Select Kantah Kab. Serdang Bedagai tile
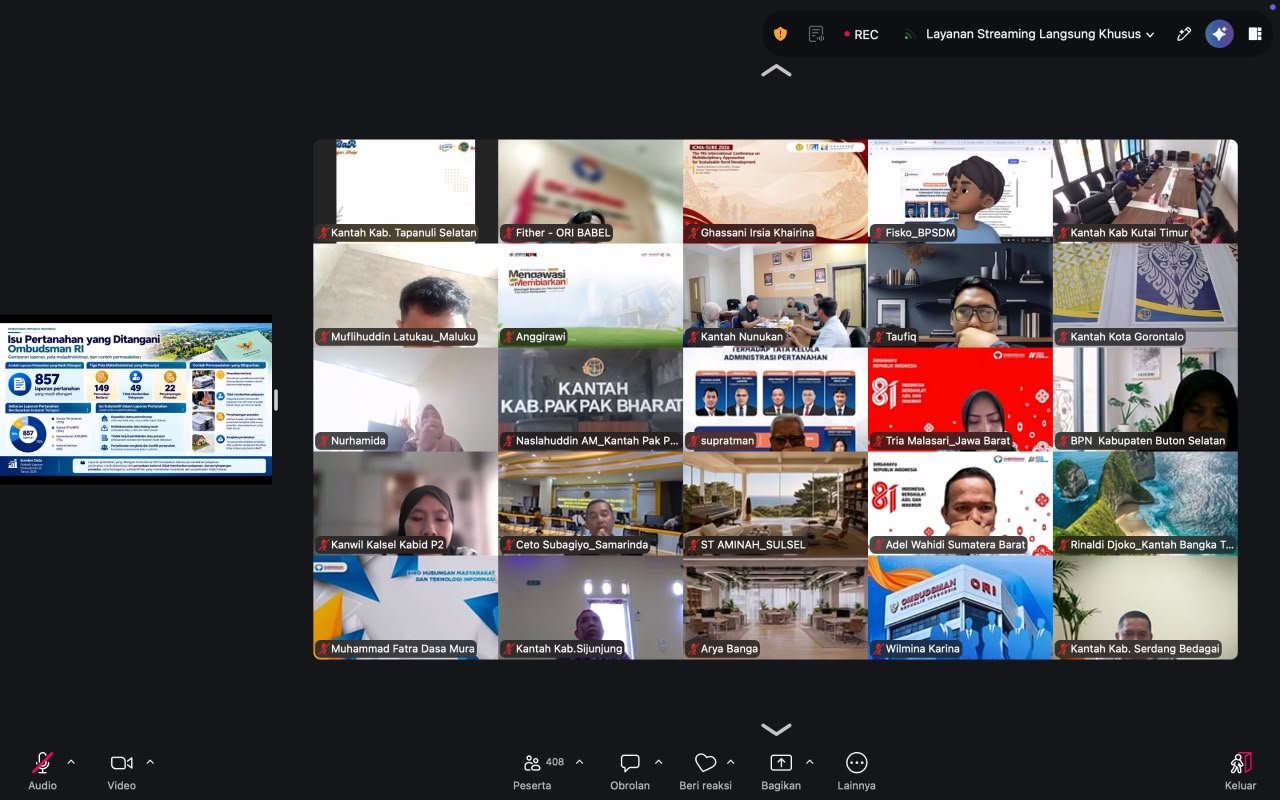The image size is (1280, 800). tap(1145, 607)
